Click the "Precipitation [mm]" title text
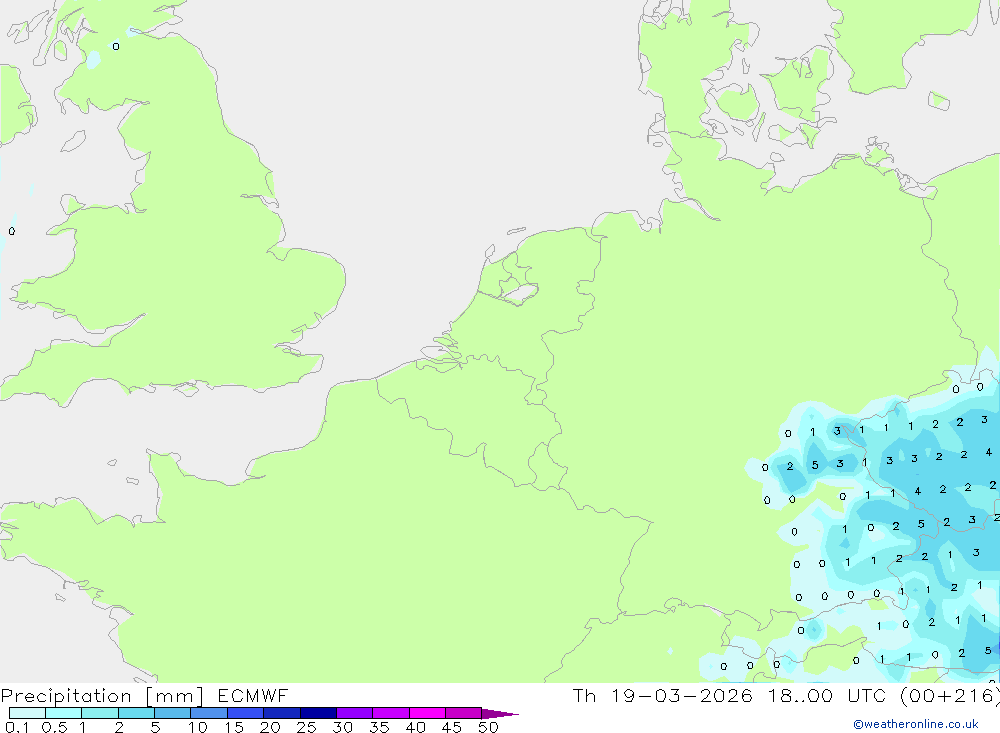The image size is (1000, 733). tap(102, 696)
